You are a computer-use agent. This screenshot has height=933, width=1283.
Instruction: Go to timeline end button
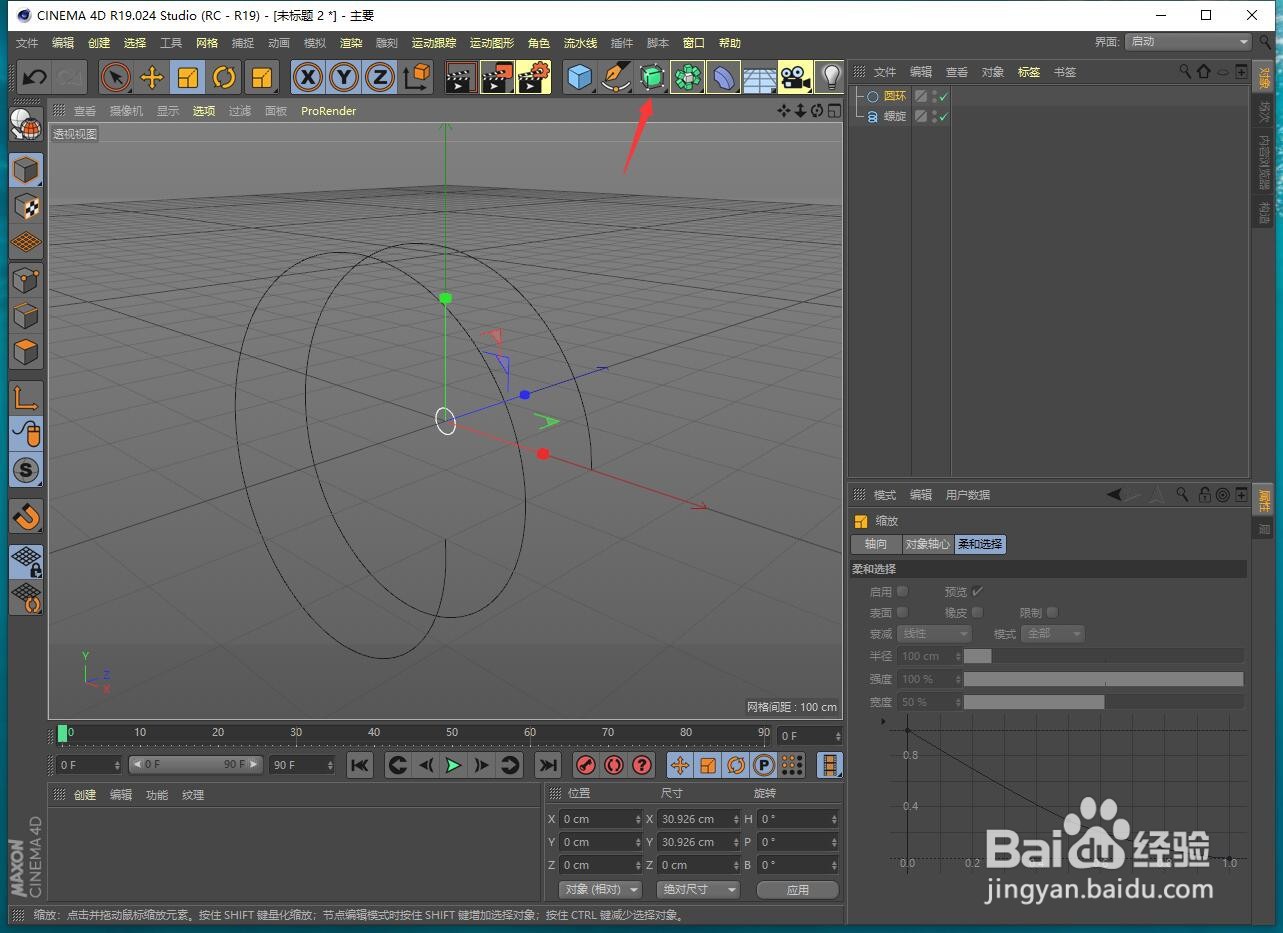547,765
